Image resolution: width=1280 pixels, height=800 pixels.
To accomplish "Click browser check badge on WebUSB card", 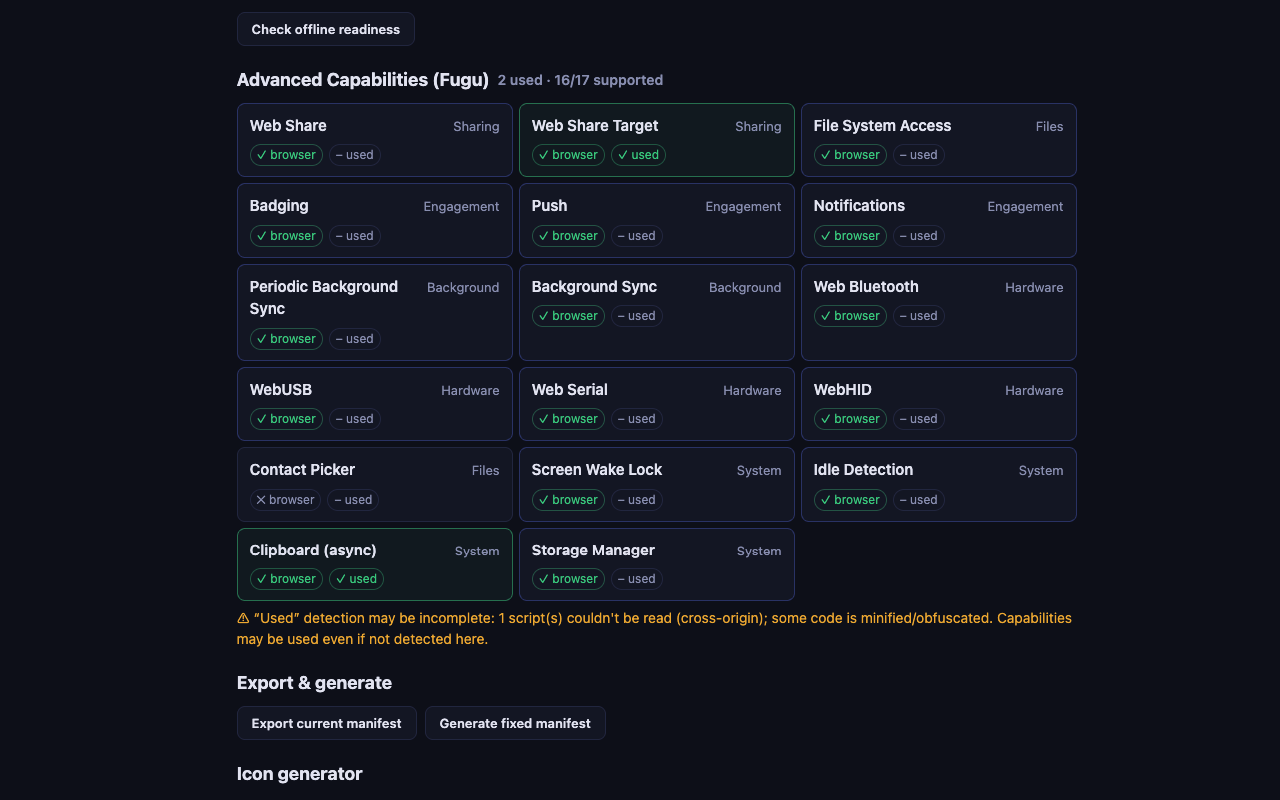I will point(286,419).
